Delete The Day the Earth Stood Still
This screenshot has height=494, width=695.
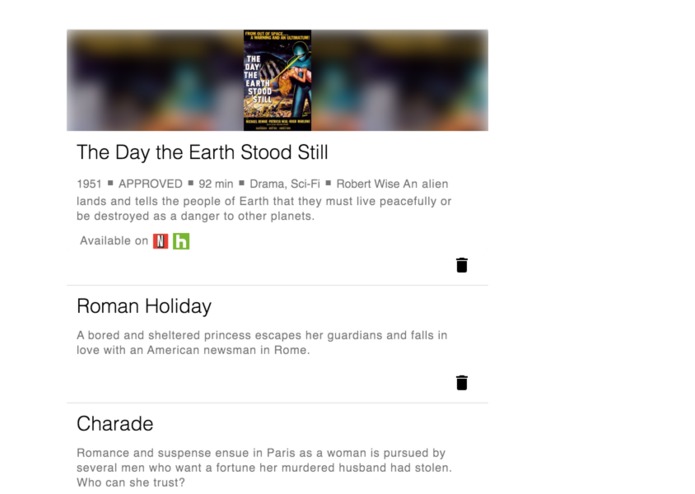462,265
